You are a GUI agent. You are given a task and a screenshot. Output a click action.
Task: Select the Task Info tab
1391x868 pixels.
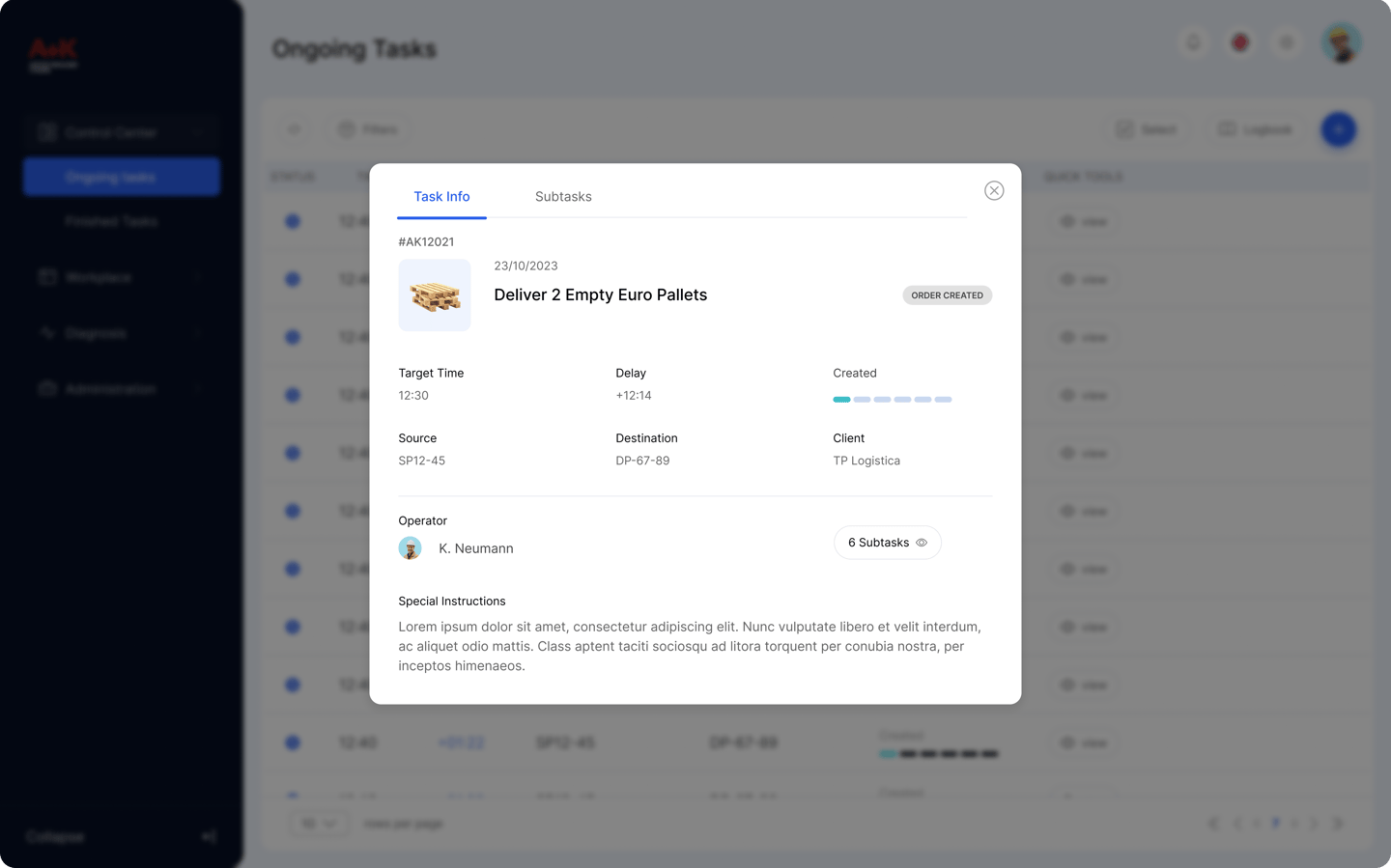[441, 197]
